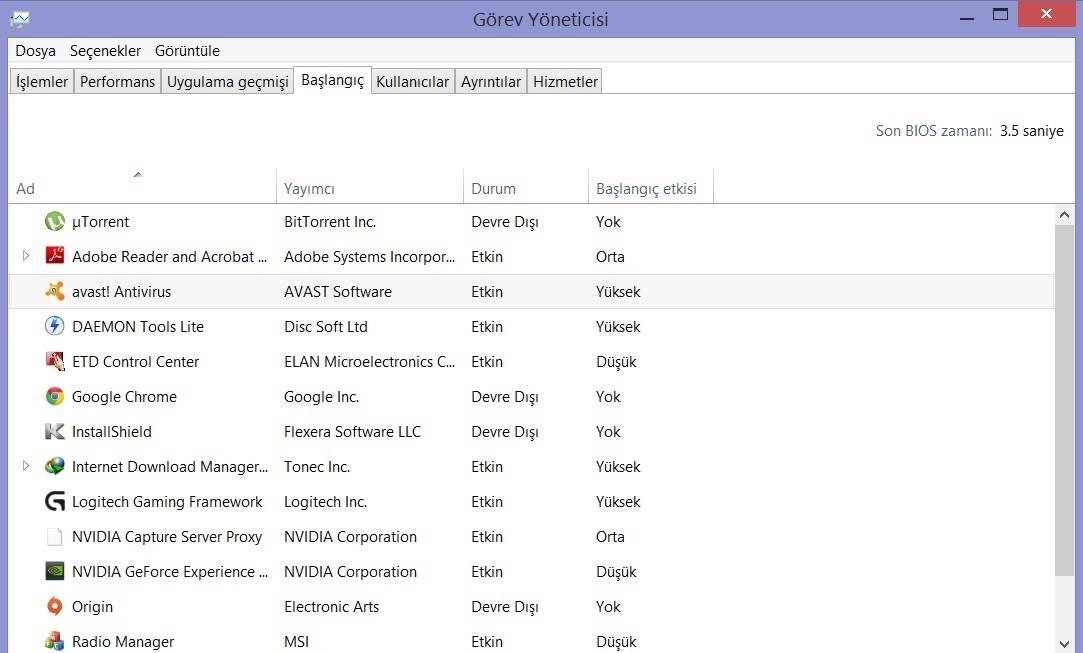Click the NVIDIA GeForce Experience green icon
The image size is (1083, 653).
tap(55, 571)
